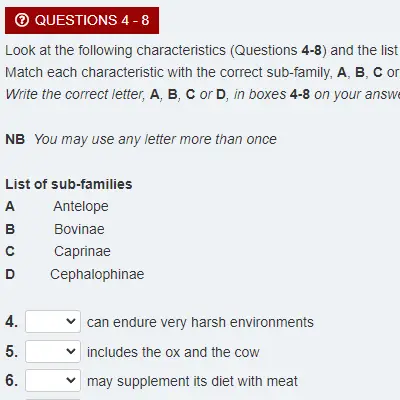Screen dimensions: 400x400
Task: Select the Cephalophinae sub-family name
Action: coord(97,275)
